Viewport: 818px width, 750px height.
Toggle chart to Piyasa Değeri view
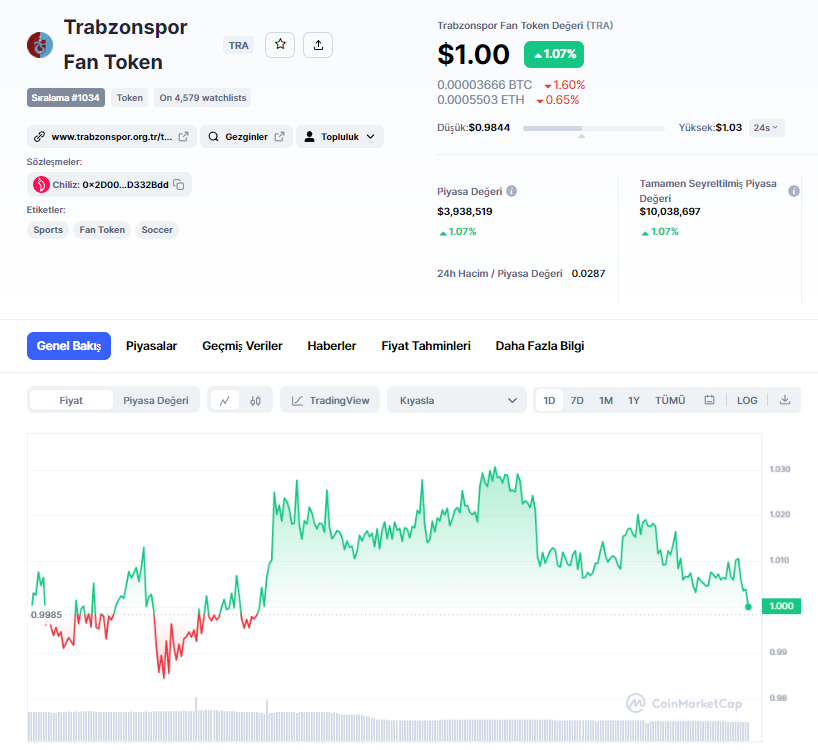point(155,401)
